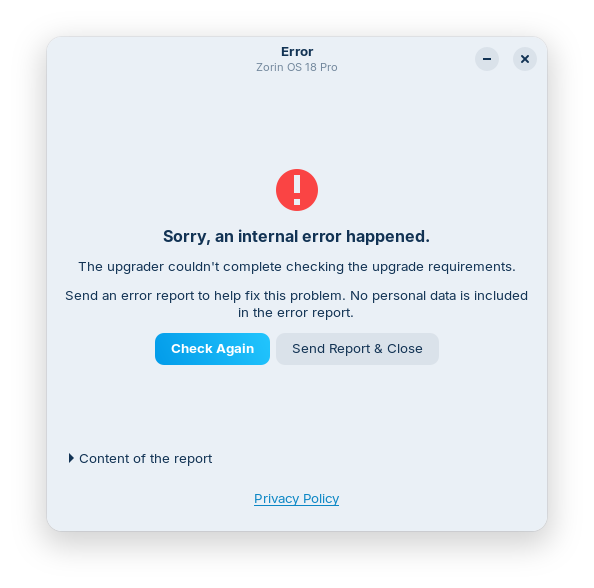Click the red exclamation error icon

click(297, 190)
